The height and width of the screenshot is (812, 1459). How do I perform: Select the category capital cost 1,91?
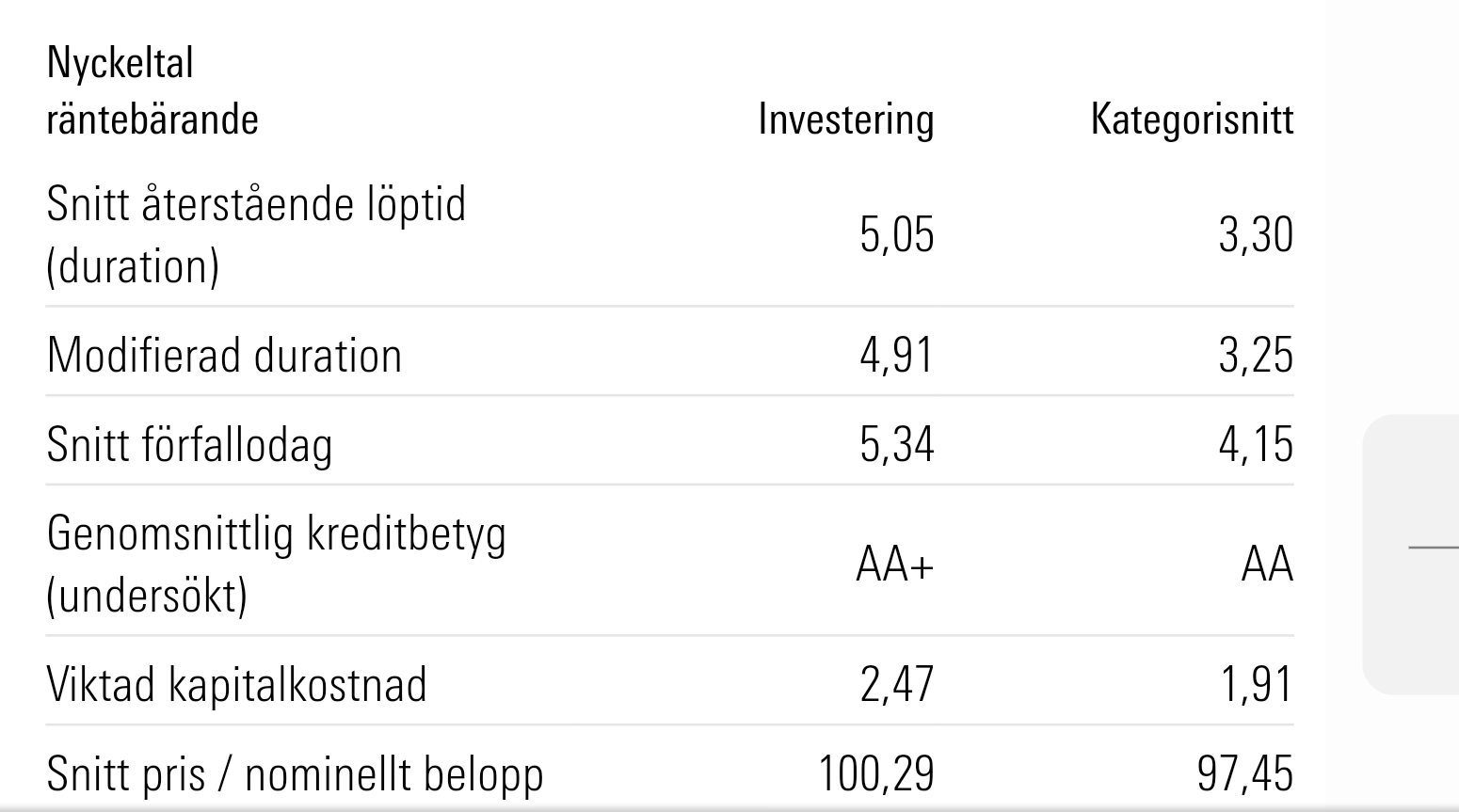click(1256, 684)
